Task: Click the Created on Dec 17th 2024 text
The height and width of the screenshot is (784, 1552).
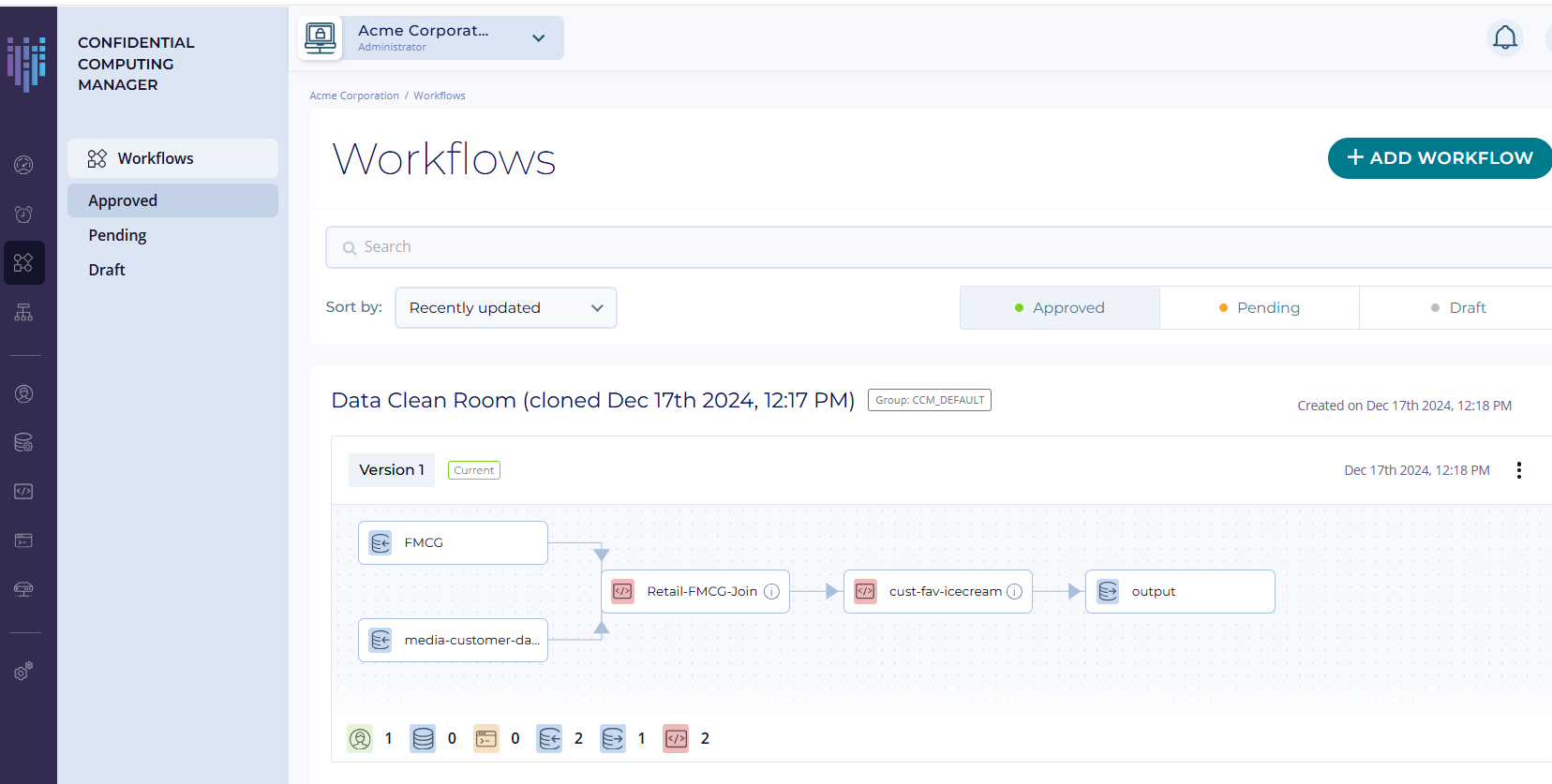Action: (x=1404, y=406)
